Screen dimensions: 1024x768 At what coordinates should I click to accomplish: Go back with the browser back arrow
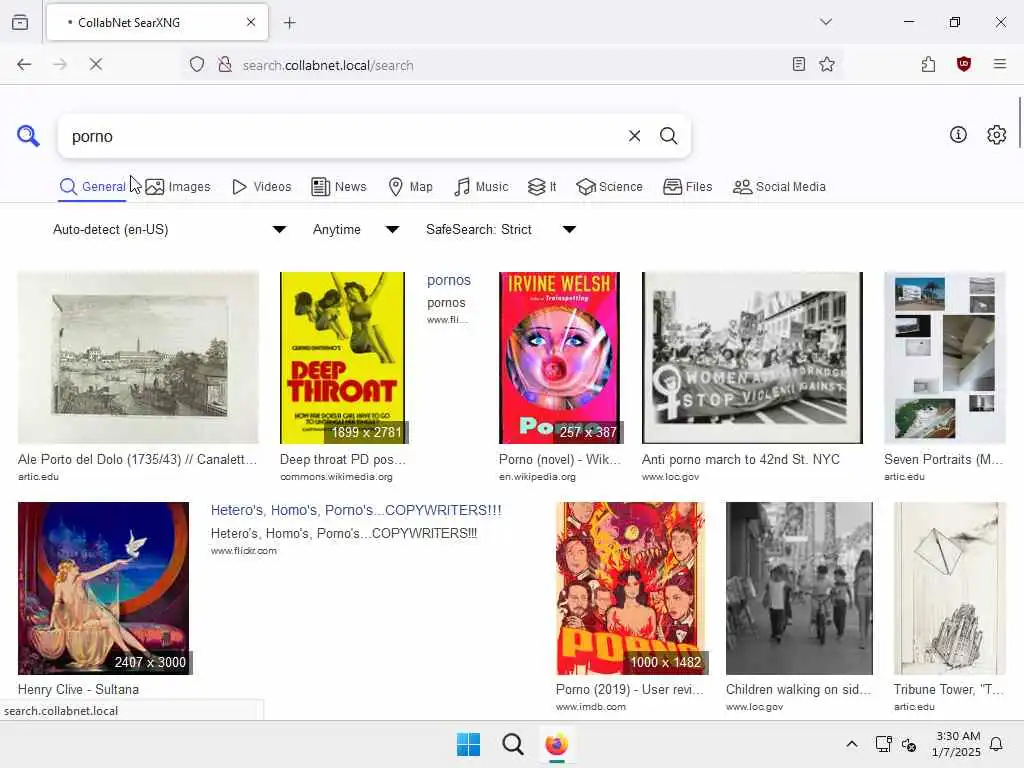24,64
